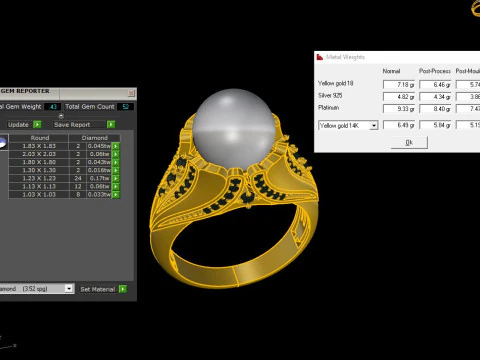
Task: Click the Total Gem Count value 52
Action: pos(125,107)
